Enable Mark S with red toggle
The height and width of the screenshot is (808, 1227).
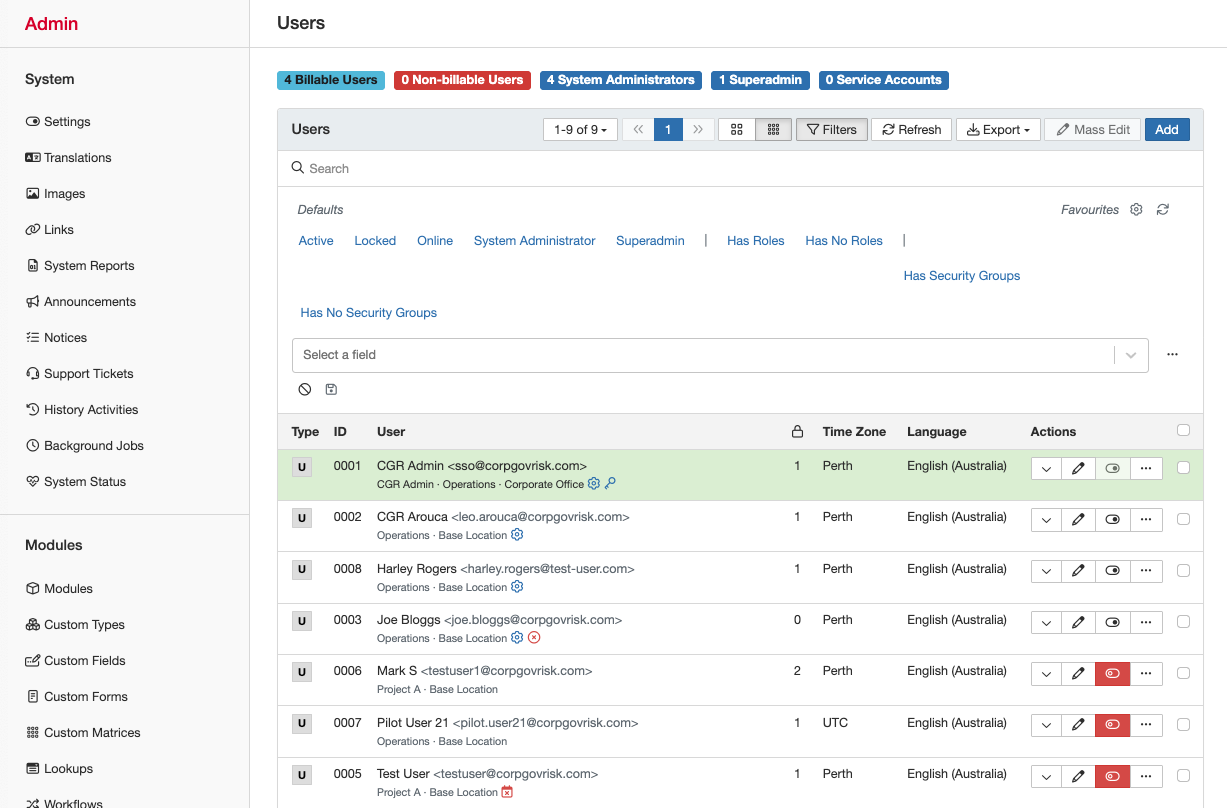point(1112,673)
